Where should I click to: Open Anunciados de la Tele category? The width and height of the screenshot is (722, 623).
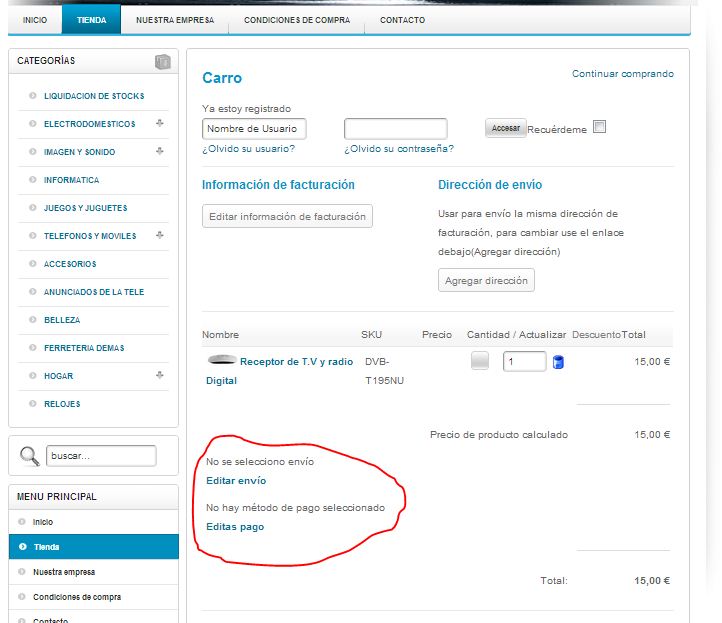pos(94,292)
